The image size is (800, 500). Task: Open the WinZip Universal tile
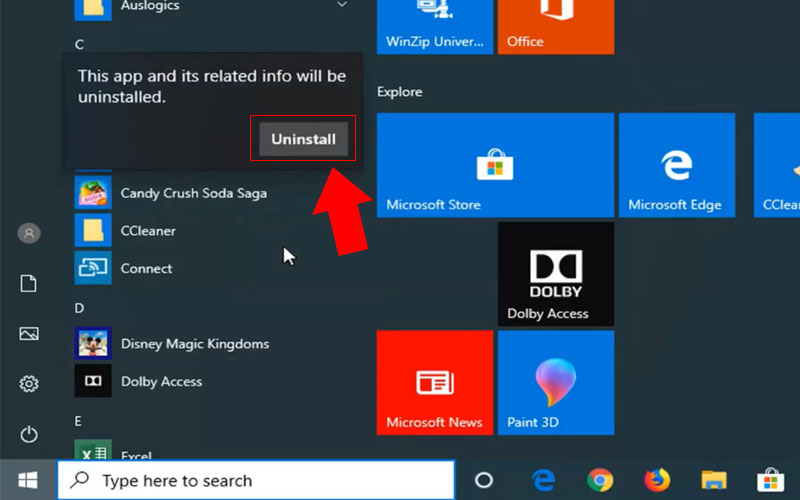coord(435,27)
